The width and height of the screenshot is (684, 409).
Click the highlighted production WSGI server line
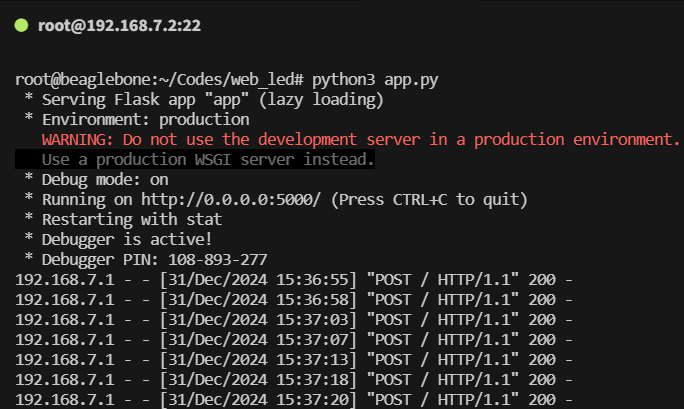(x=195, y=159)
